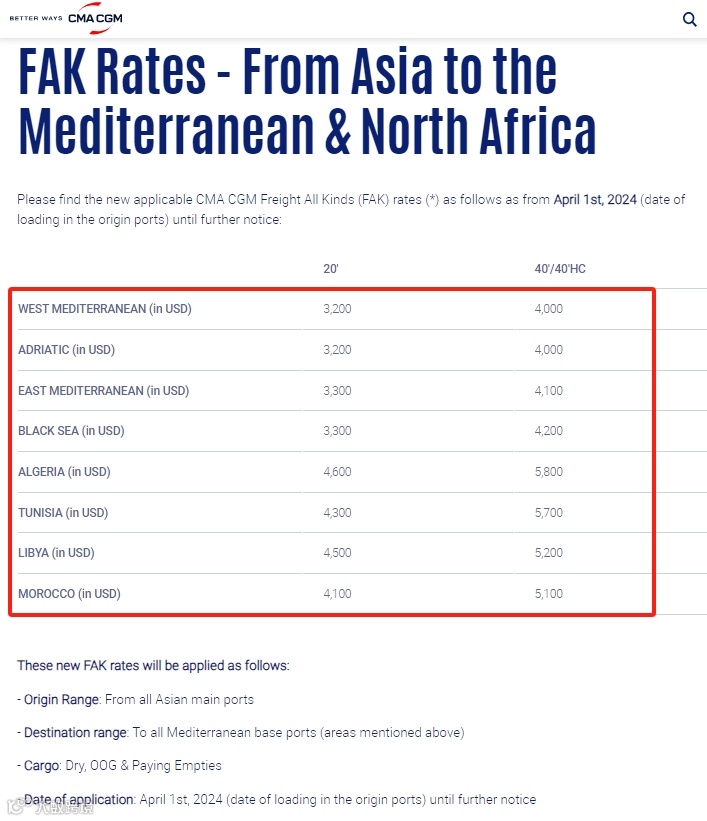Click the watermark logo in the corner
Image resolution: width=707 pixels, height=821 pixels.
(x=50, y=807)
